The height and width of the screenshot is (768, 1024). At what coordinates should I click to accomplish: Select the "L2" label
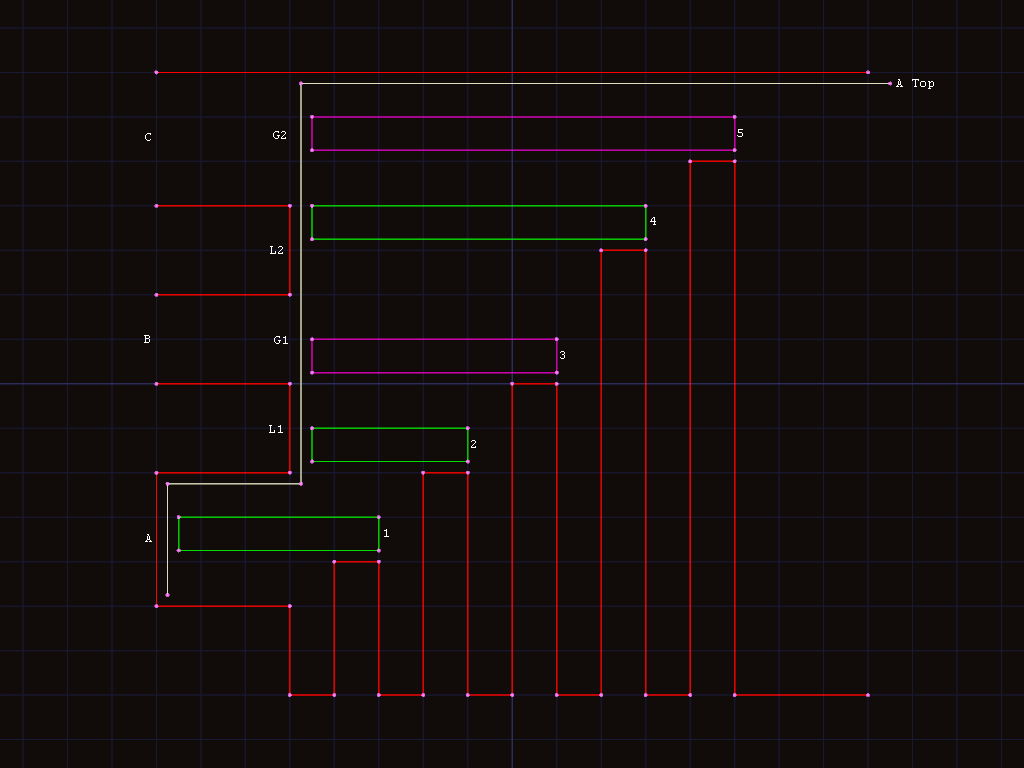point(277,250)
